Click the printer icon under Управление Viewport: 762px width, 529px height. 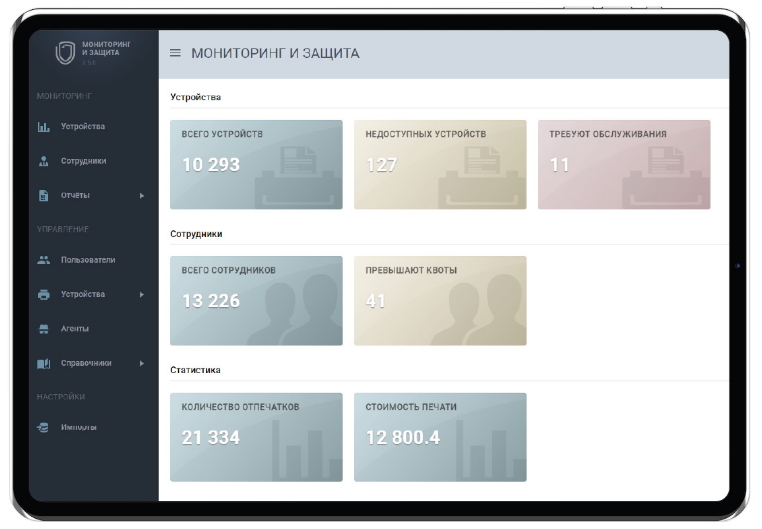click(x=43, y=295)
